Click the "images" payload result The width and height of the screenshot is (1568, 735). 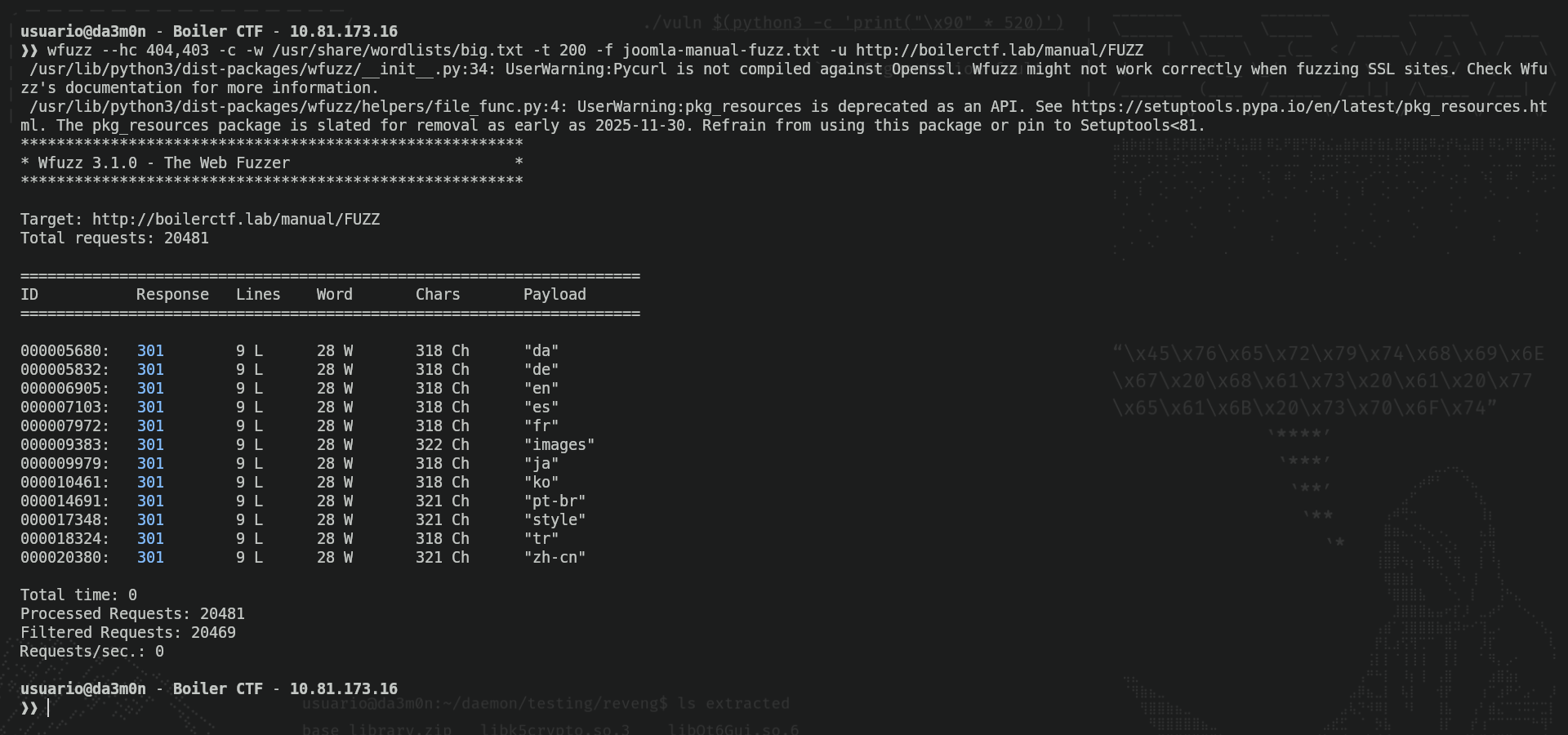point(559,445)
